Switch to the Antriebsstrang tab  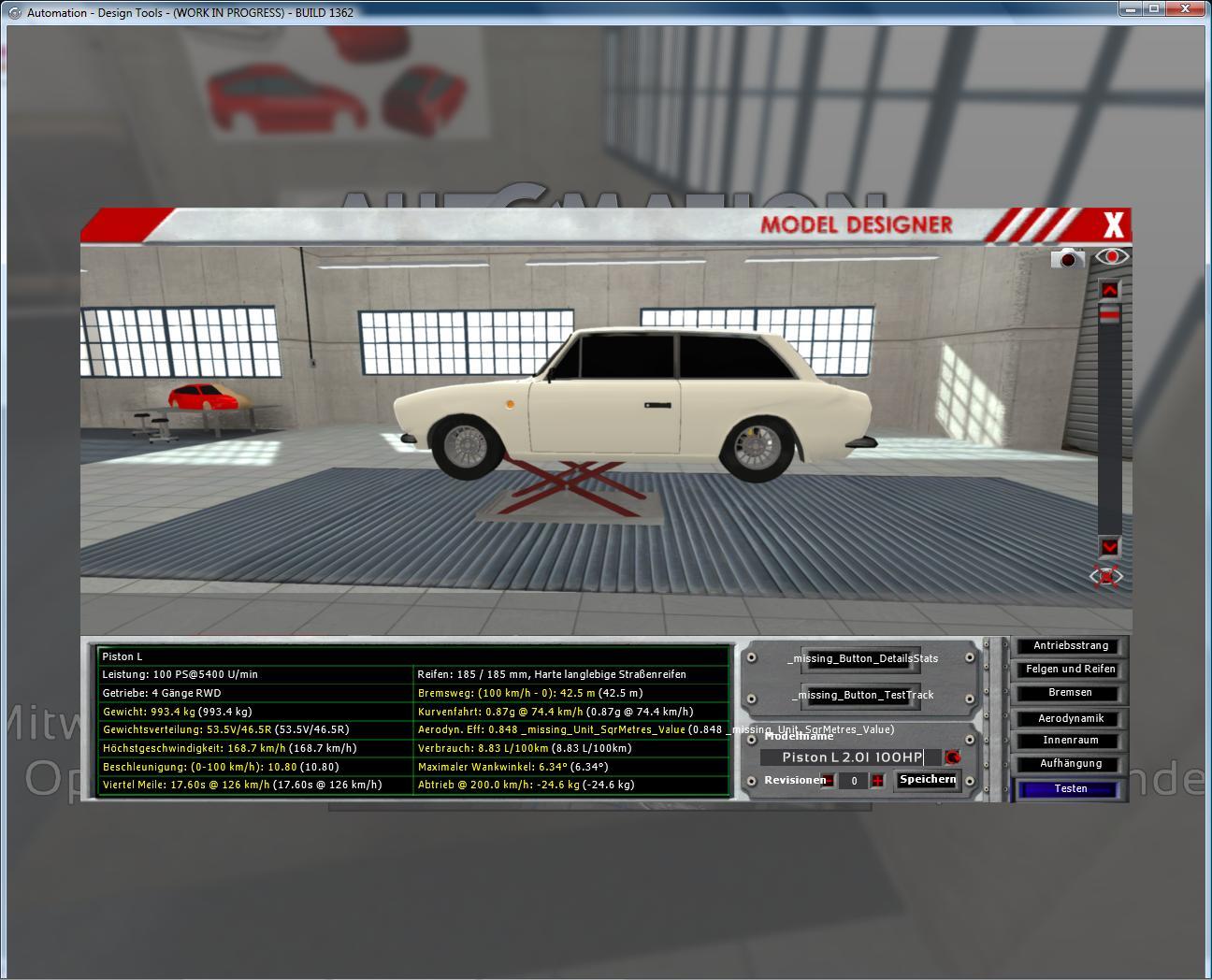[x=1071, y=646]
